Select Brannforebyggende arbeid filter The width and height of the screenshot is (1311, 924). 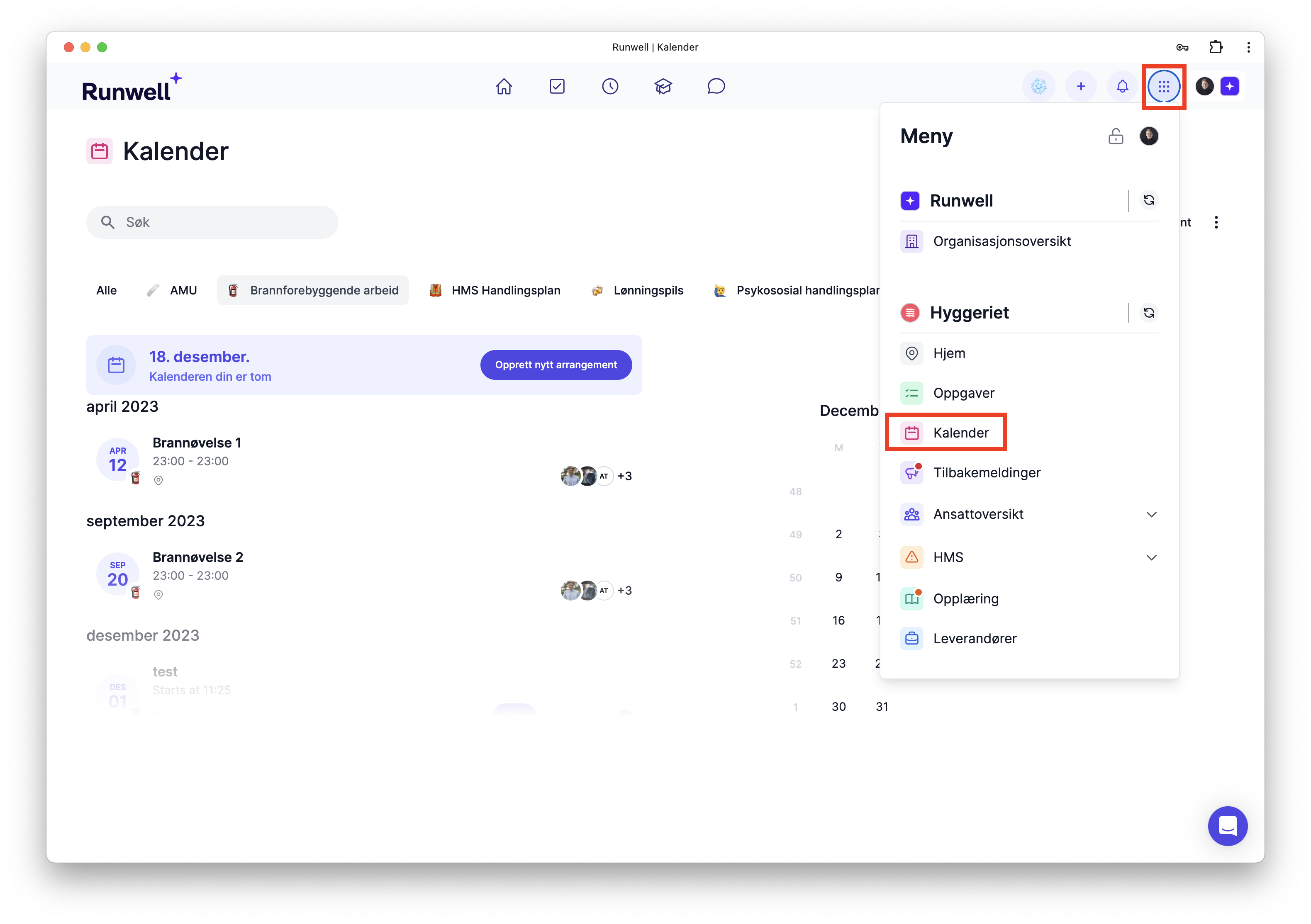tap(313, 290)
